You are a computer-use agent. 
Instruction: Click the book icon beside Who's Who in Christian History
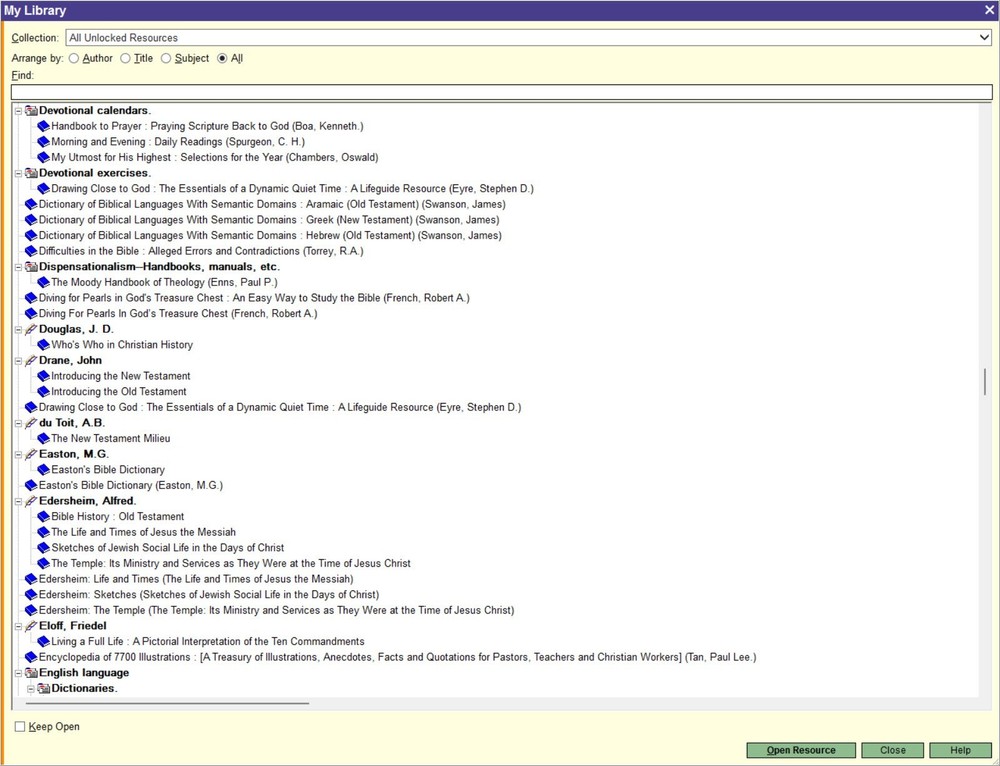(43, 345)
